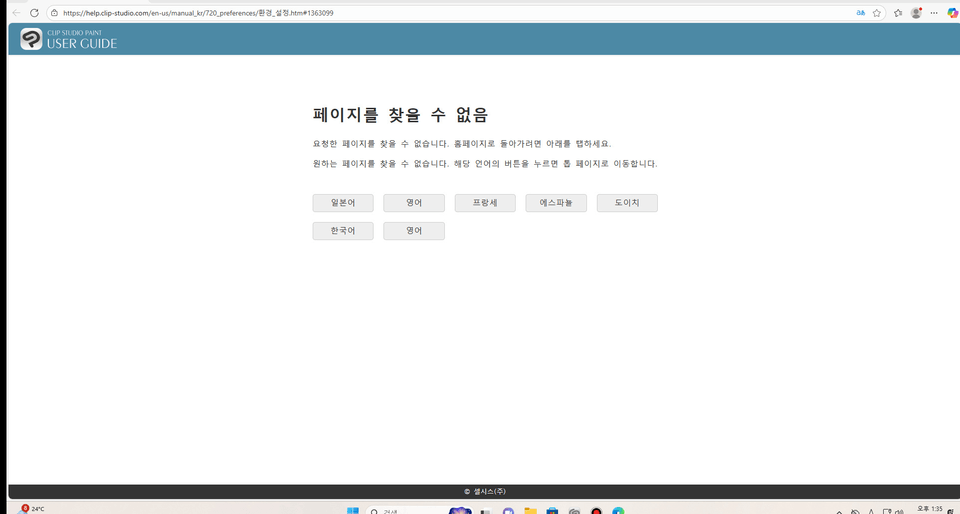Image resolution: width=960 pixels, height=514 pixels.
Task: Open the taskbar clock showing 오후 1:35
Action: coord(929,509)
